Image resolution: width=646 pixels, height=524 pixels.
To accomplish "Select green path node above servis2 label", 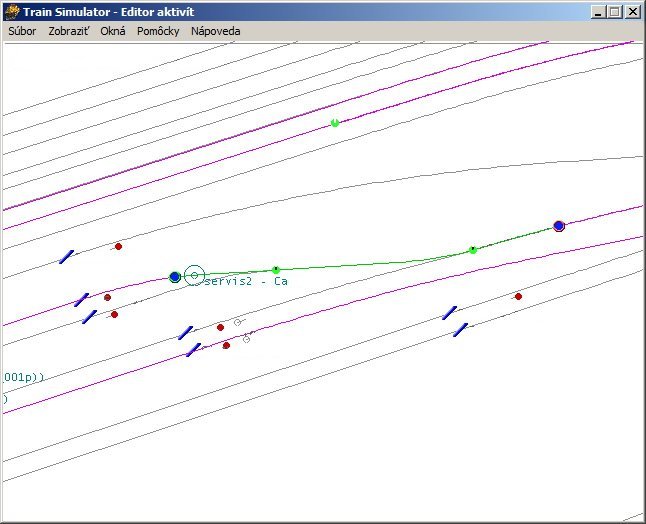I will pos(276,270).
